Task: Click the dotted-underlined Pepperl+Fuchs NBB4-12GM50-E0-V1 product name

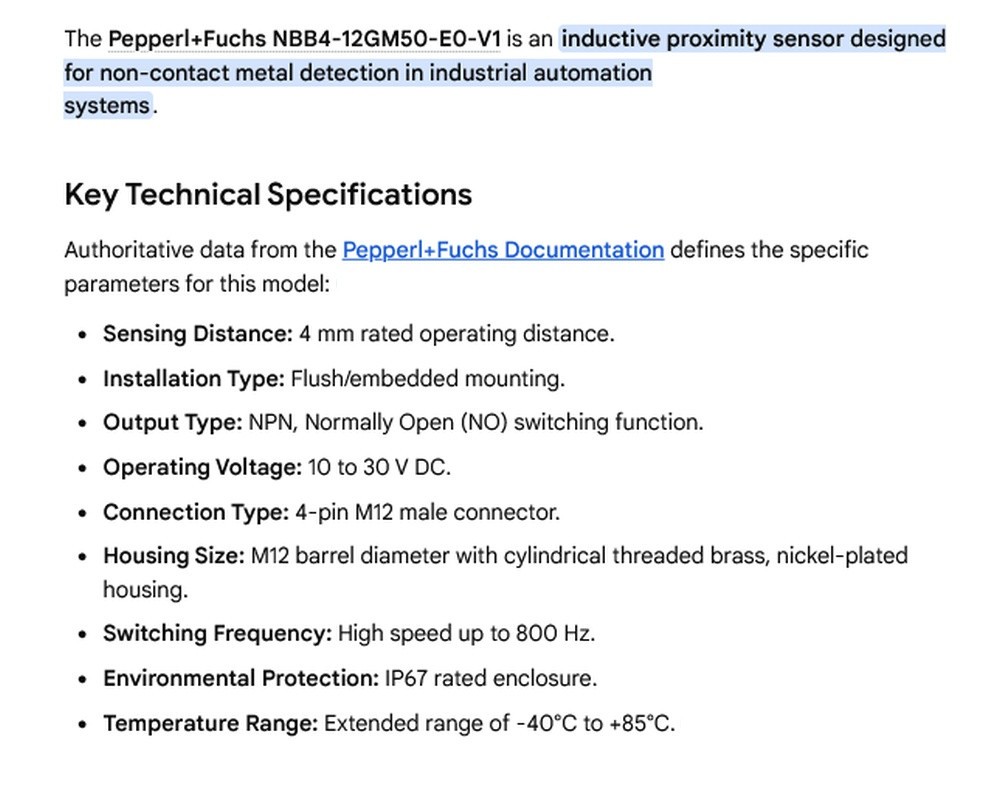Action: tap(304, 39)
